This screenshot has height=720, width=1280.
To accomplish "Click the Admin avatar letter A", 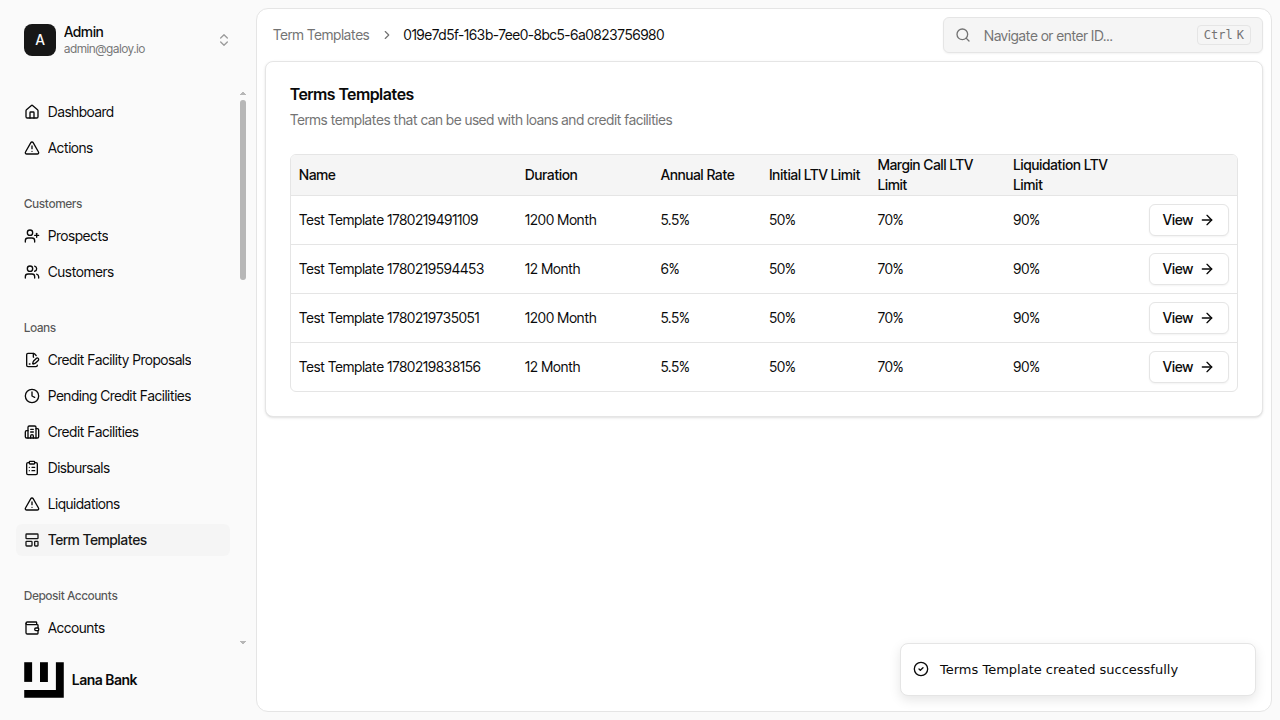I will click(x=40, y=40).
